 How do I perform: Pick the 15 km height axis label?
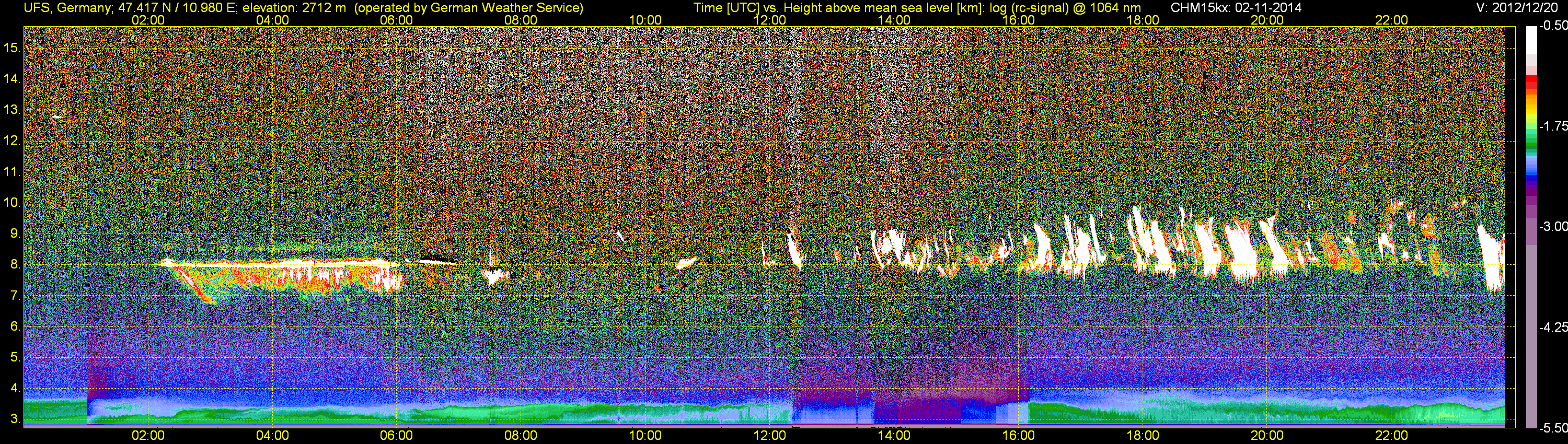click(x=12, y=48)
